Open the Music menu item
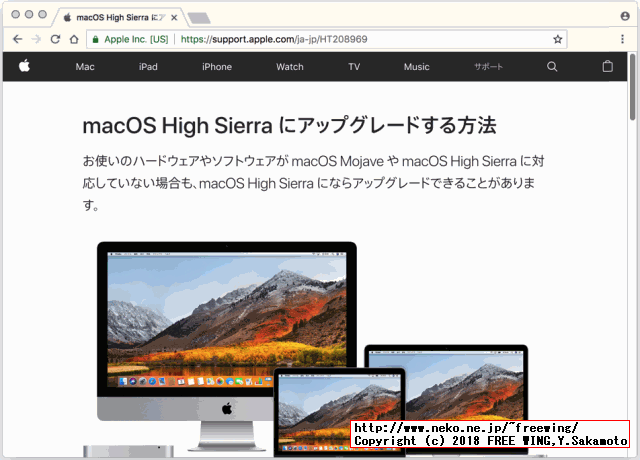 point(416,67)
